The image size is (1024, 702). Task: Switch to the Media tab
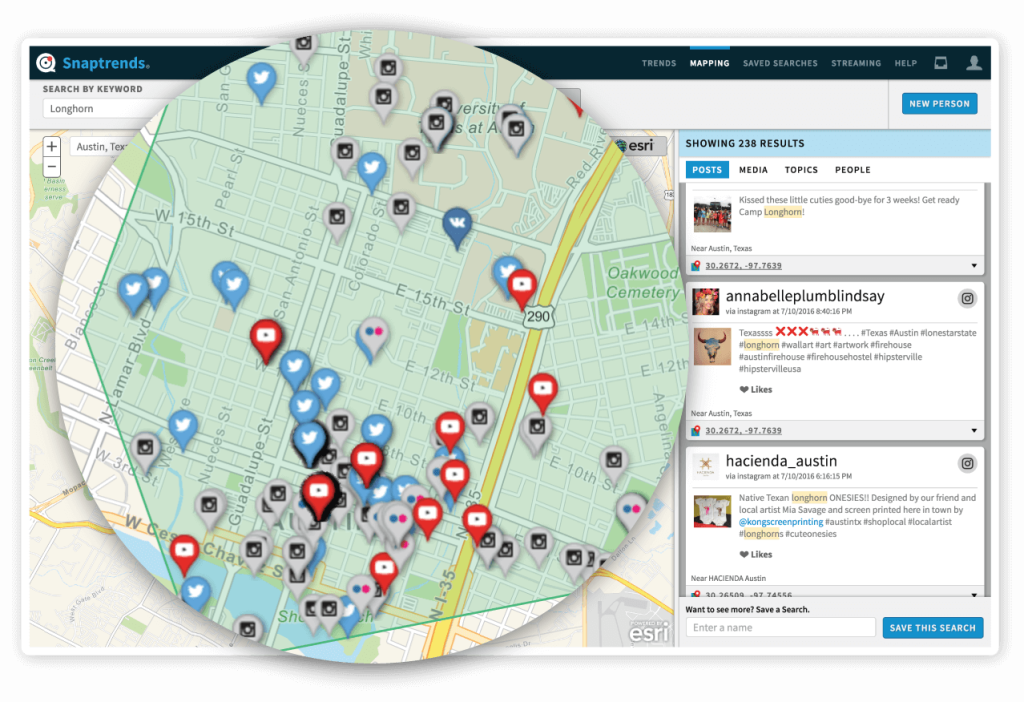(753, 170)
